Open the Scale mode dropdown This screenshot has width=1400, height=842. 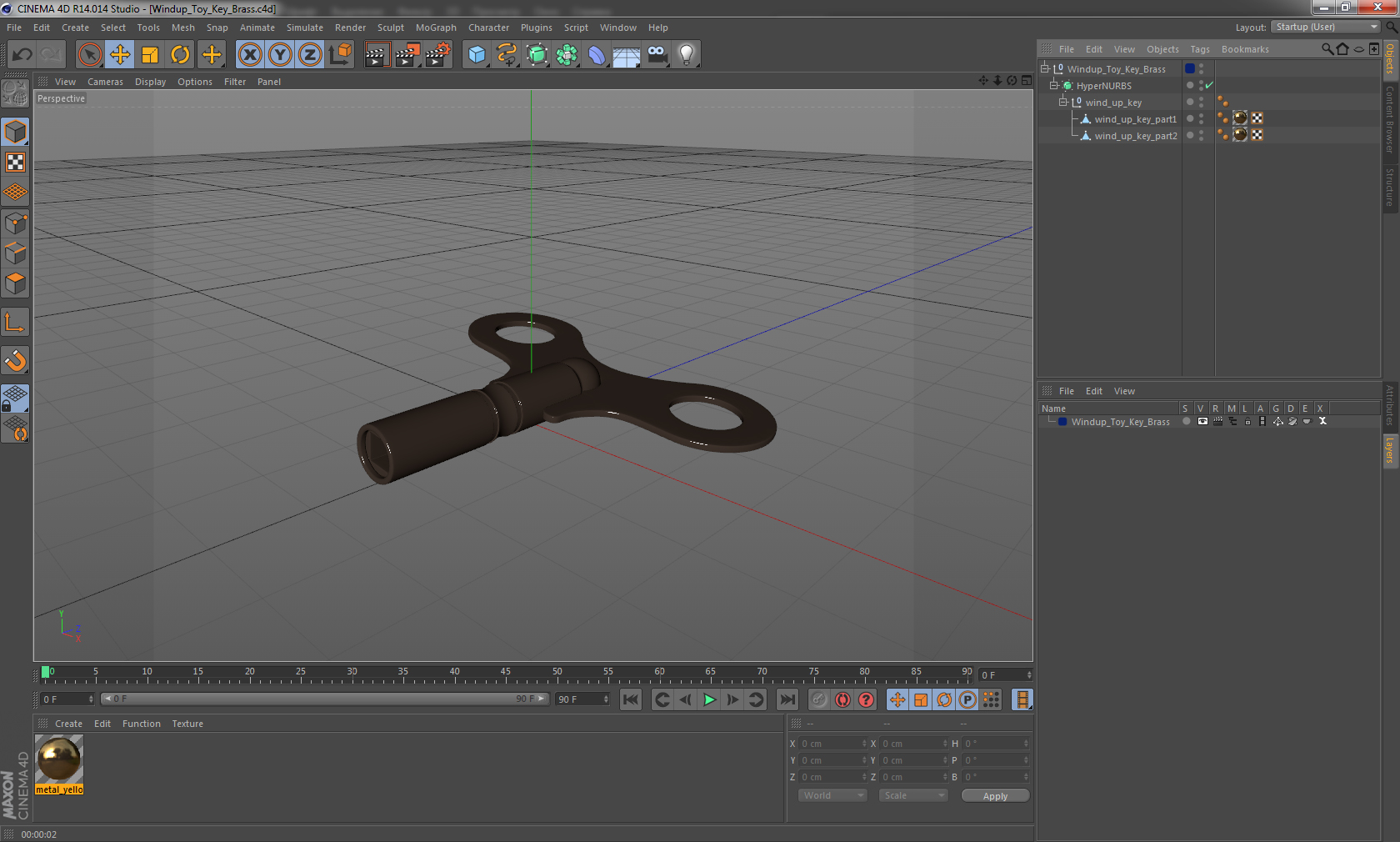click(x=913, y=795)
